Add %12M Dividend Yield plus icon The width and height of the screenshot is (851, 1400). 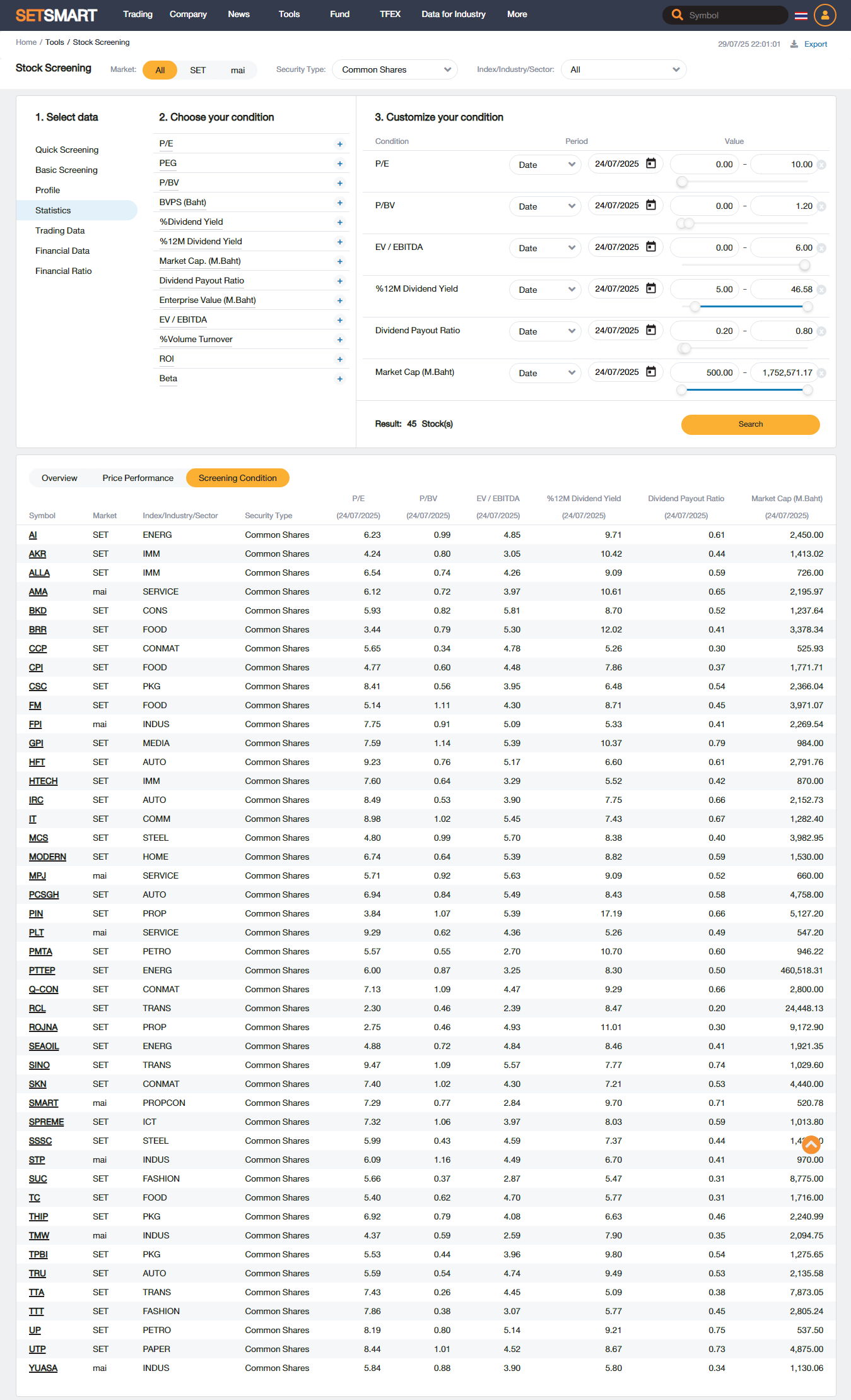(x=340, y=242)
